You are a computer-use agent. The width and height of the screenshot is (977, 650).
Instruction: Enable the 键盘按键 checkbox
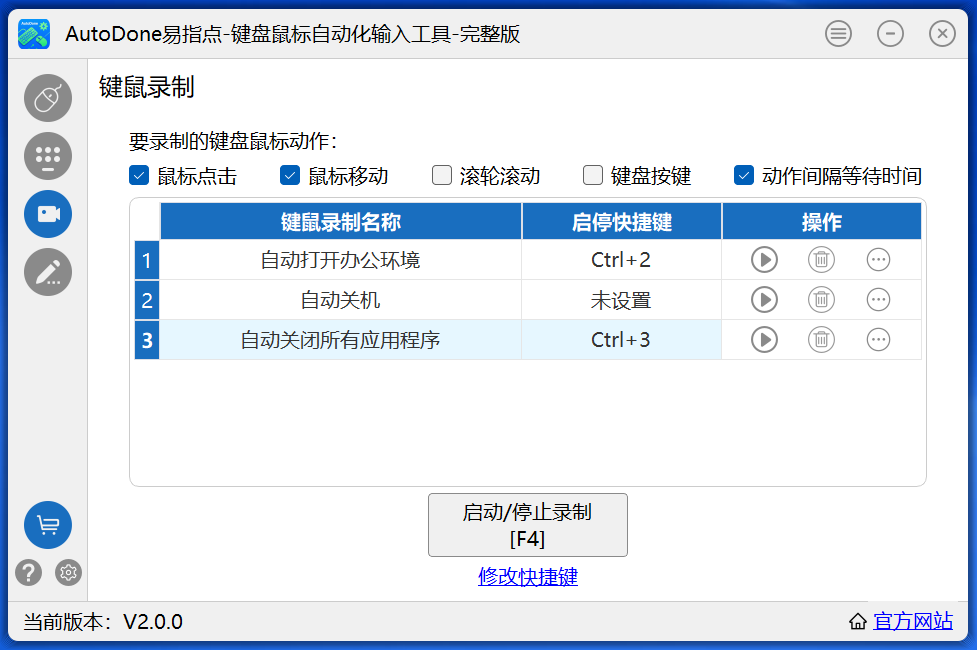coord(593,175)
